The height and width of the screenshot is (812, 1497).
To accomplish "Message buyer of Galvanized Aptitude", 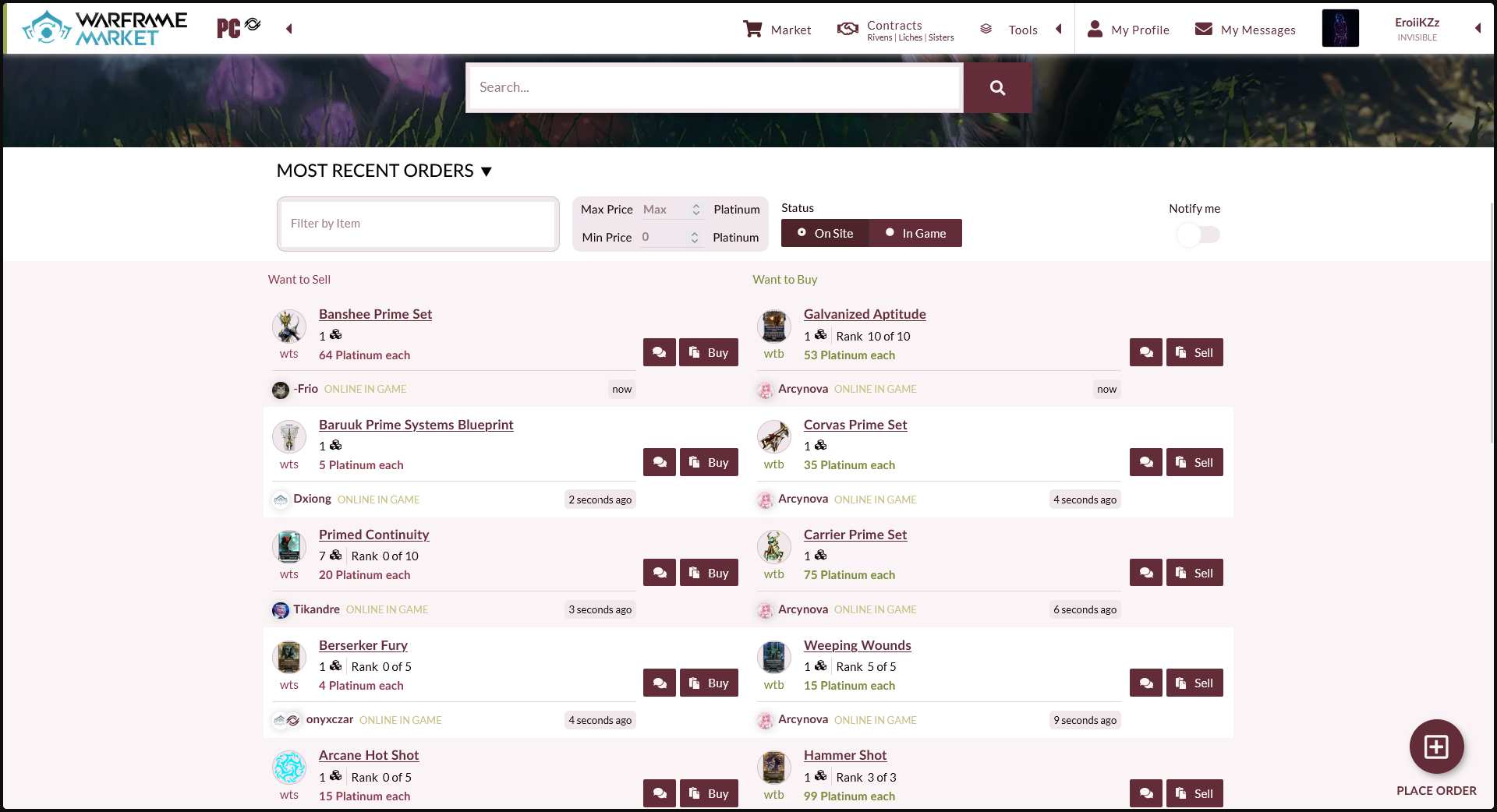I will (x=1146, y=352).
